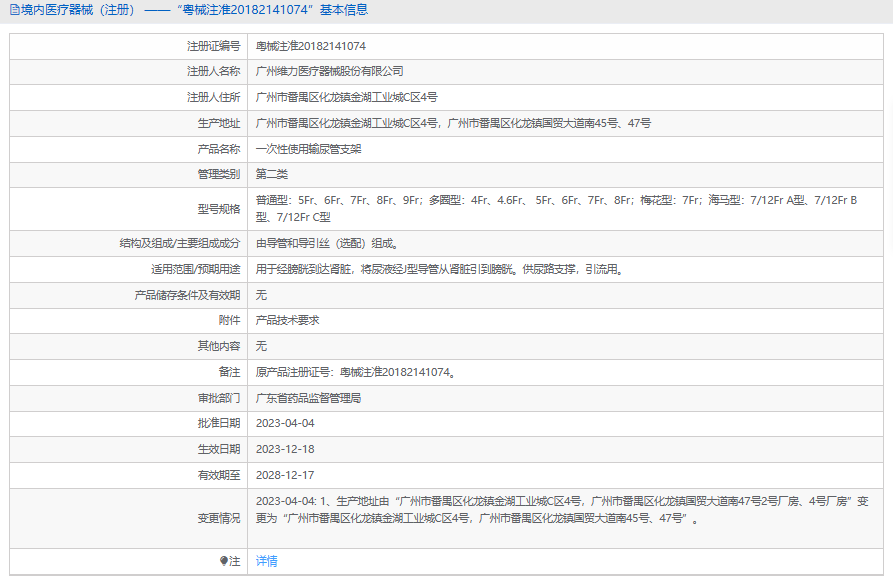Click the 有效期至 value 2028-12-17
893x580 pixels.
click(285, 475)
